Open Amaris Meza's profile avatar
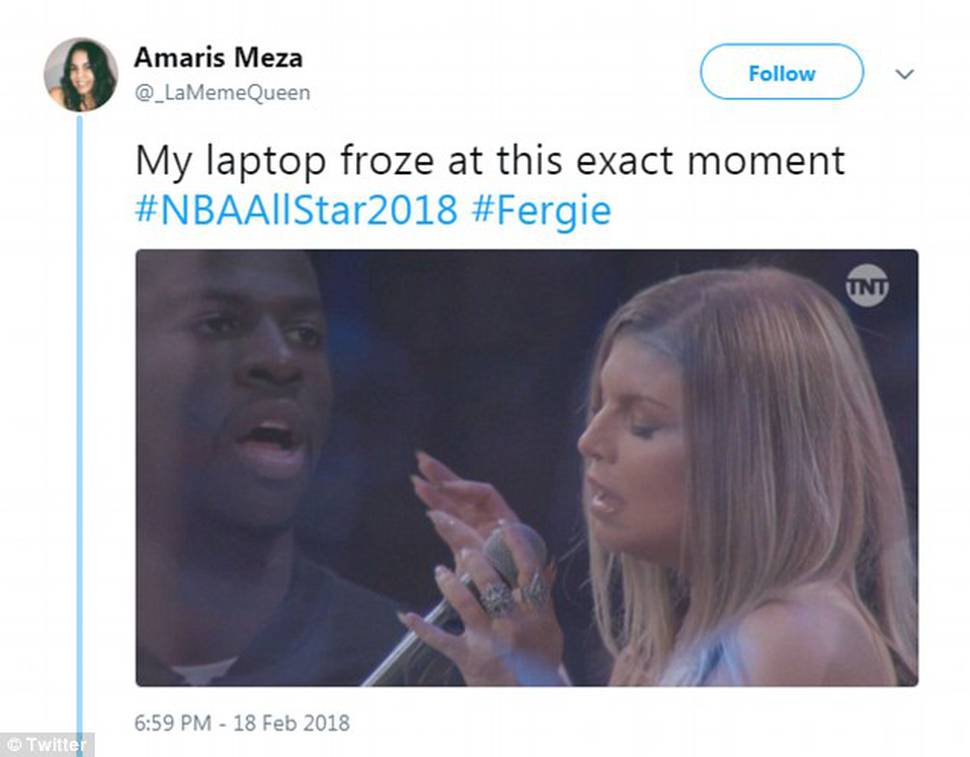 click(x=80, y=74)
